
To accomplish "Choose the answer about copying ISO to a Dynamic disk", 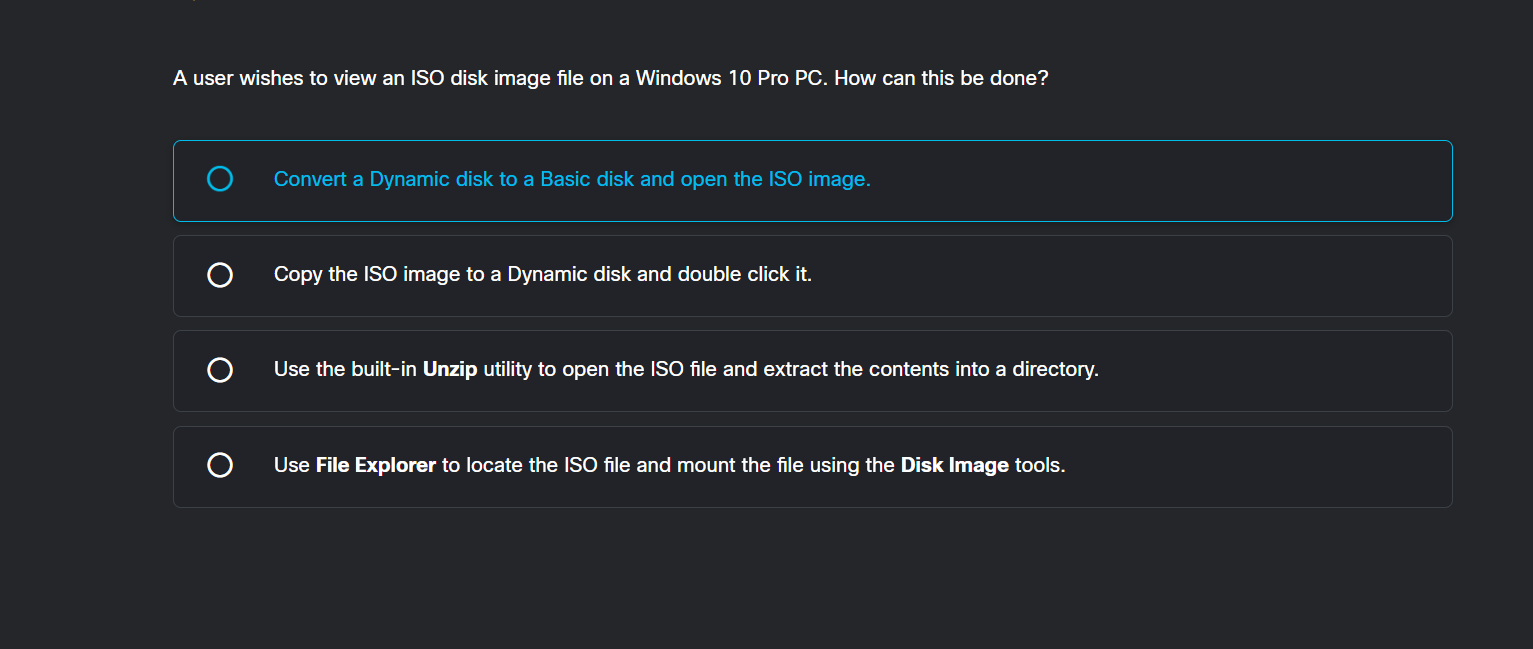I will click(x=543, y=274).
